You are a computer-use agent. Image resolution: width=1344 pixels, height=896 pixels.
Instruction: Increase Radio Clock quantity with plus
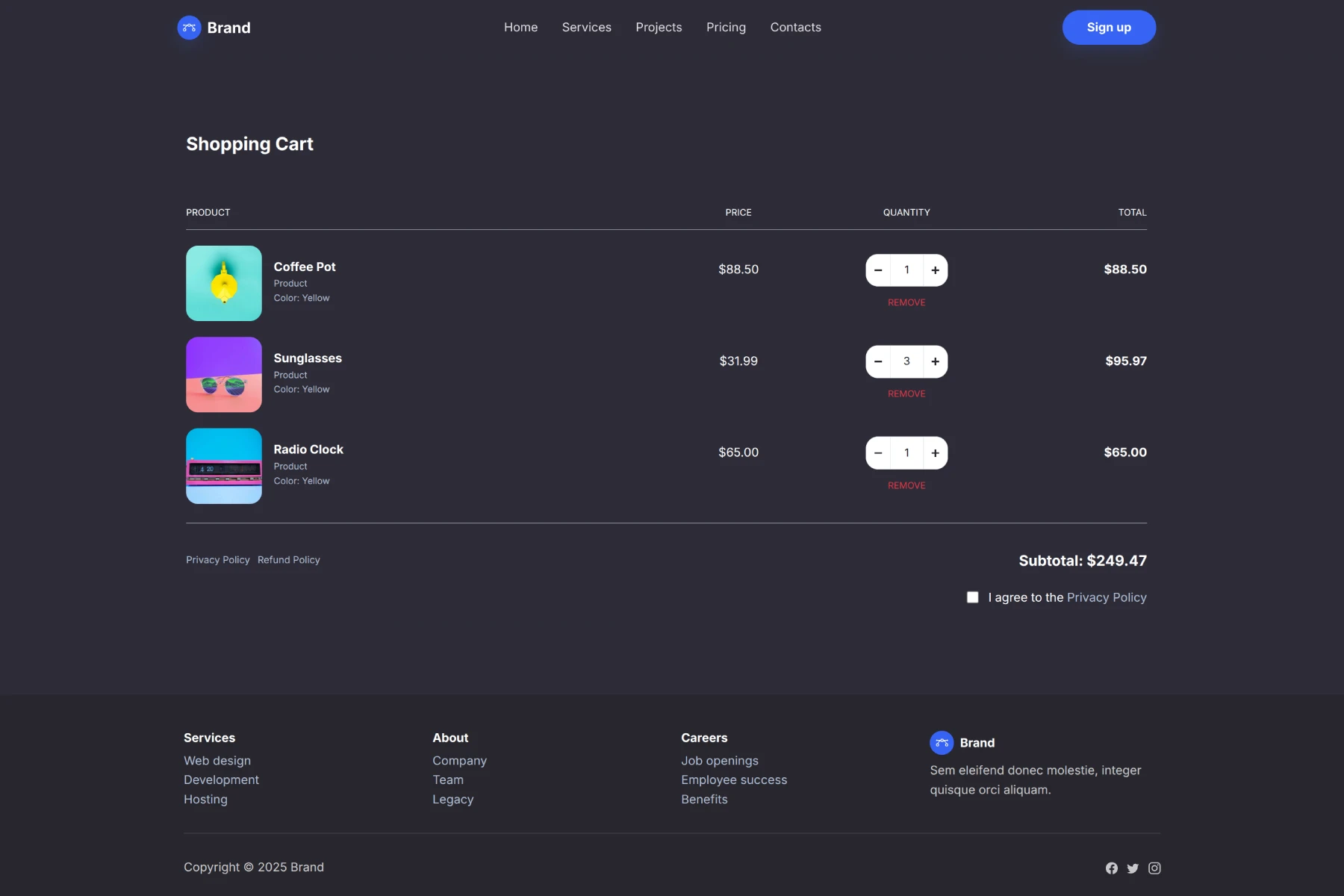coord(935,453)
